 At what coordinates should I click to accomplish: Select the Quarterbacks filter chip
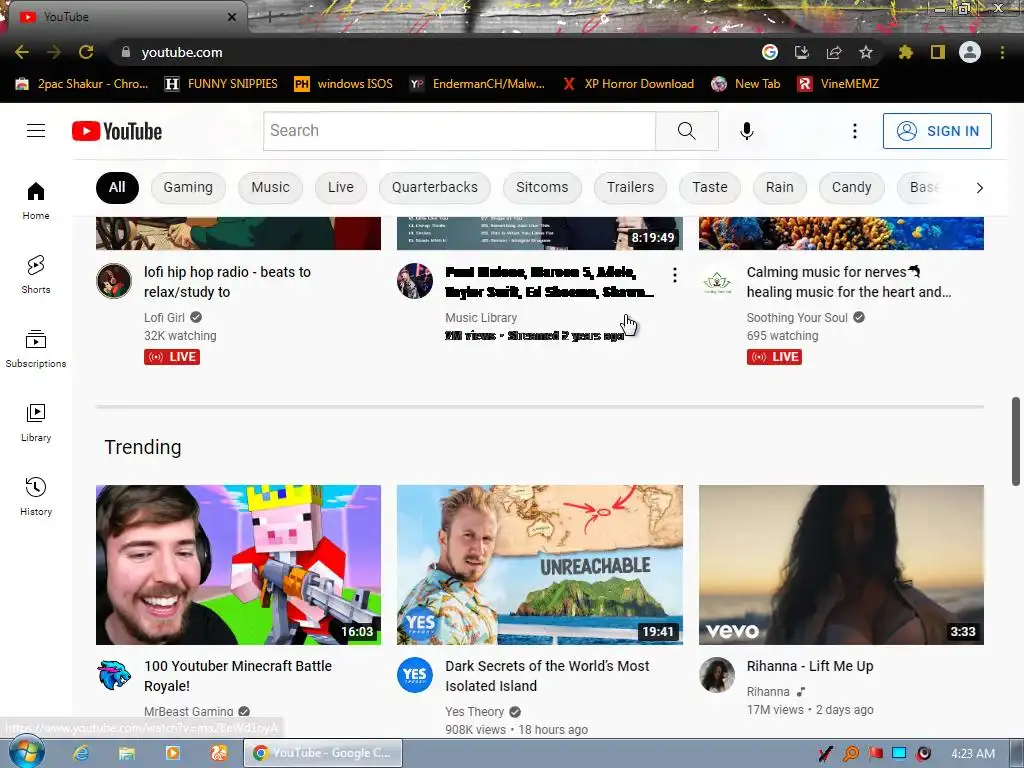click(435, 187)
